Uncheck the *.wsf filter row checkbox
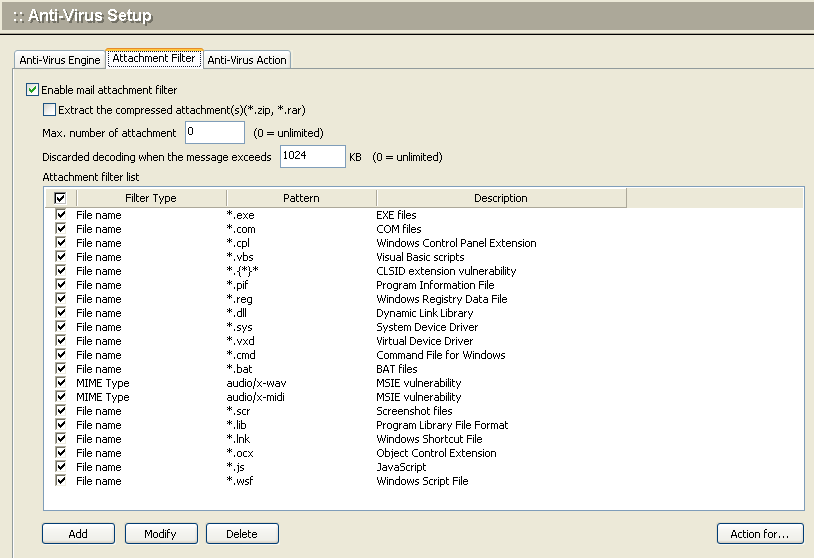 pos(61,481)
